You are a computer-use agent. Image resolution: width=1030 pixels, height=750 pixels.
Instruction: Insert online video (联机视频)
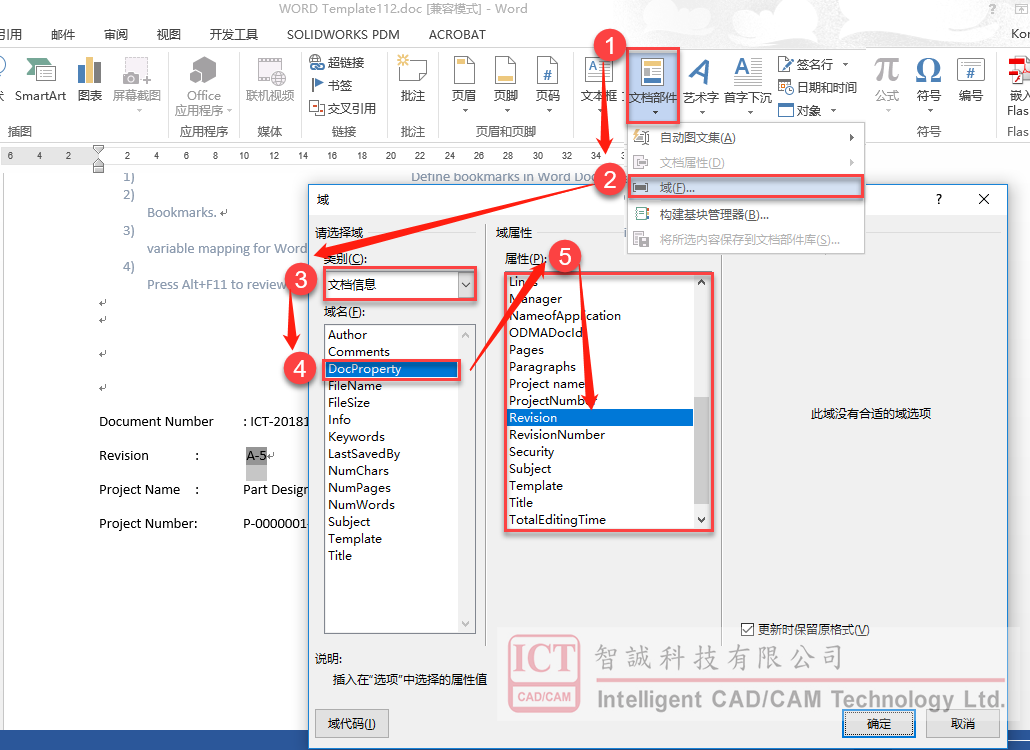270,79
